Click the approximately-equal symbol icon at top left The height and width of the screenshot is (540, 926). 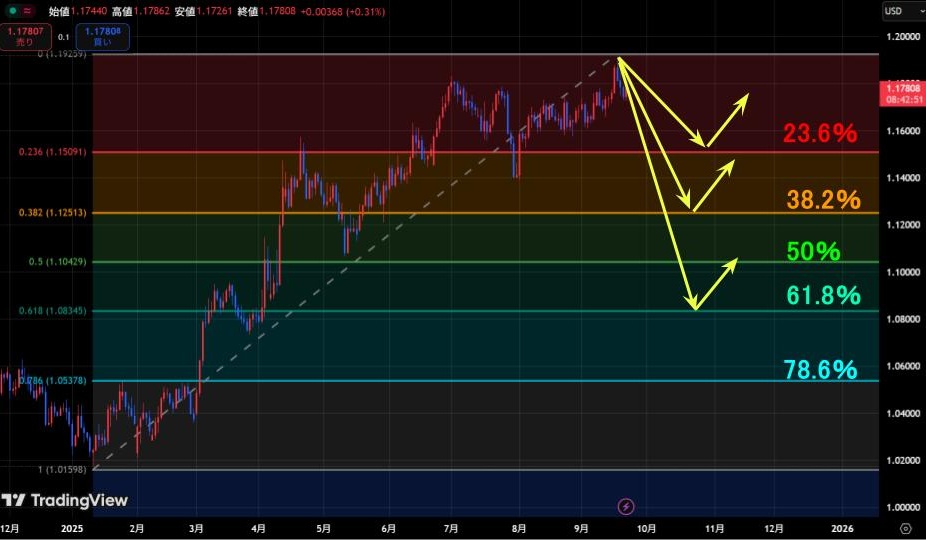27,11
